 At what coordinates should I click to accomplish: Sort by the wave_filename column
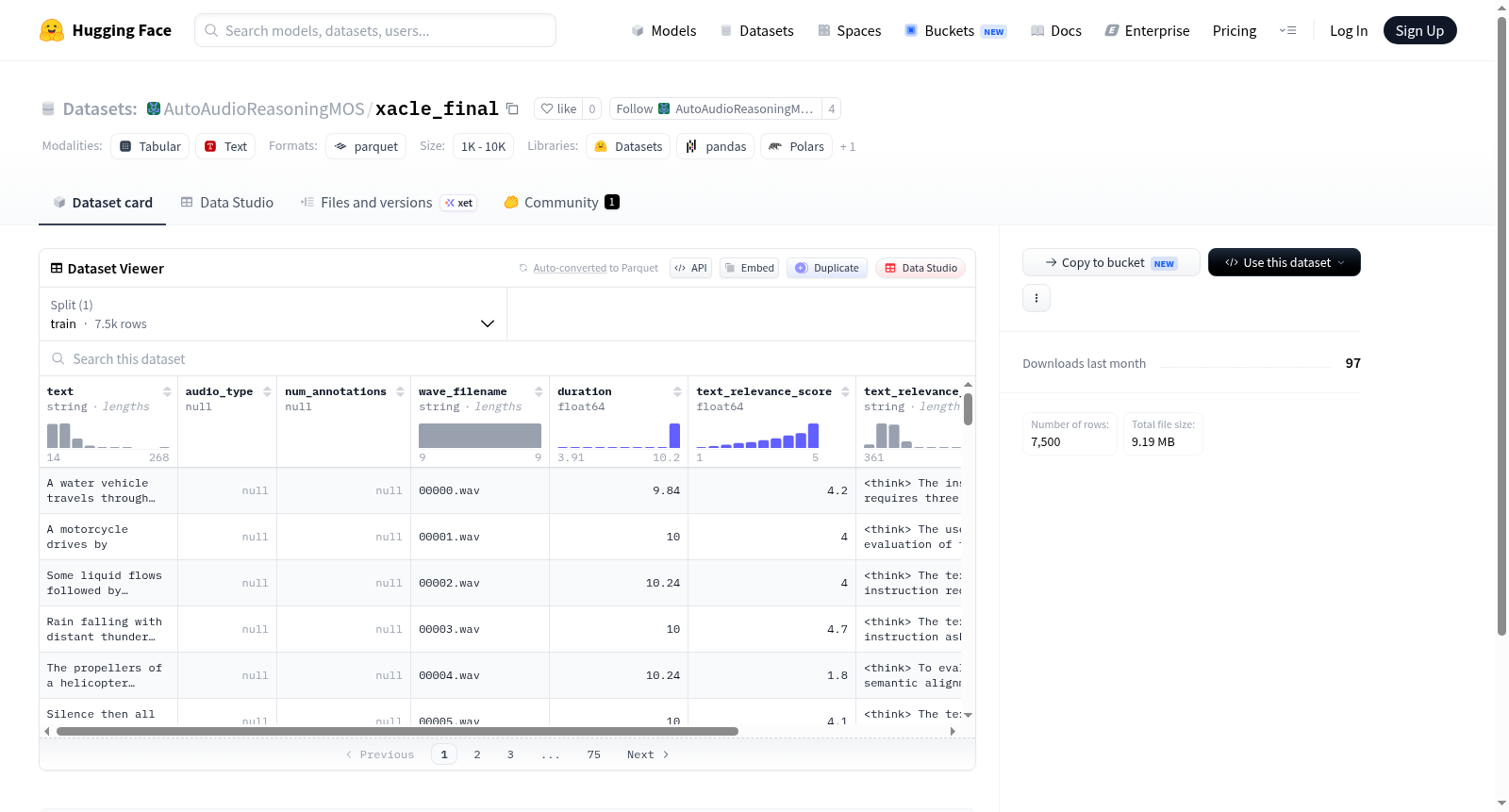(539, 391)
